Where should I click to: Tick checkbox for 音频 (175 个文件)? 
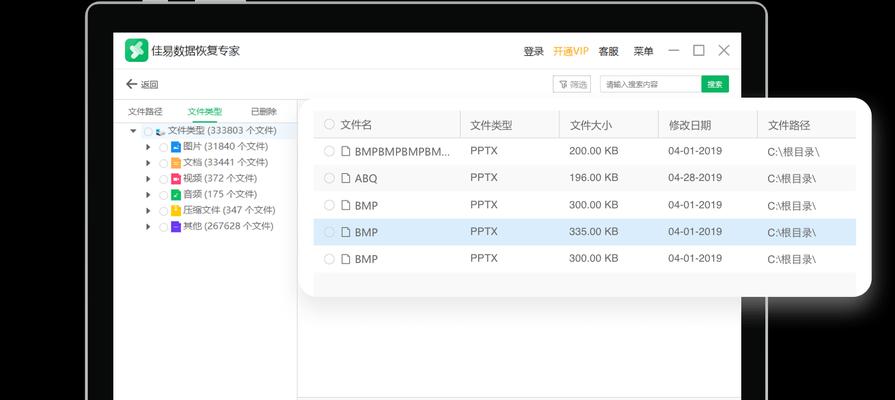163,195
